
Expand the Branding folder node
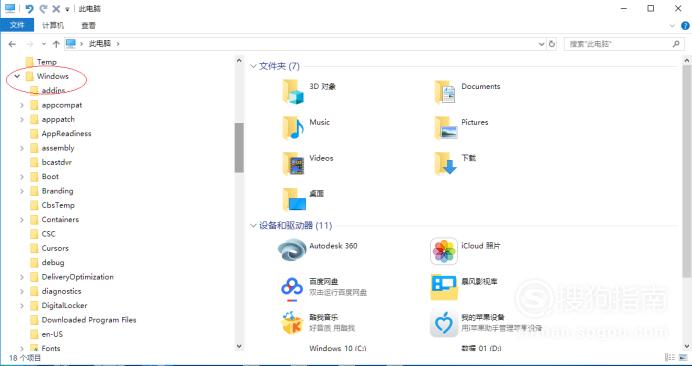22,191
